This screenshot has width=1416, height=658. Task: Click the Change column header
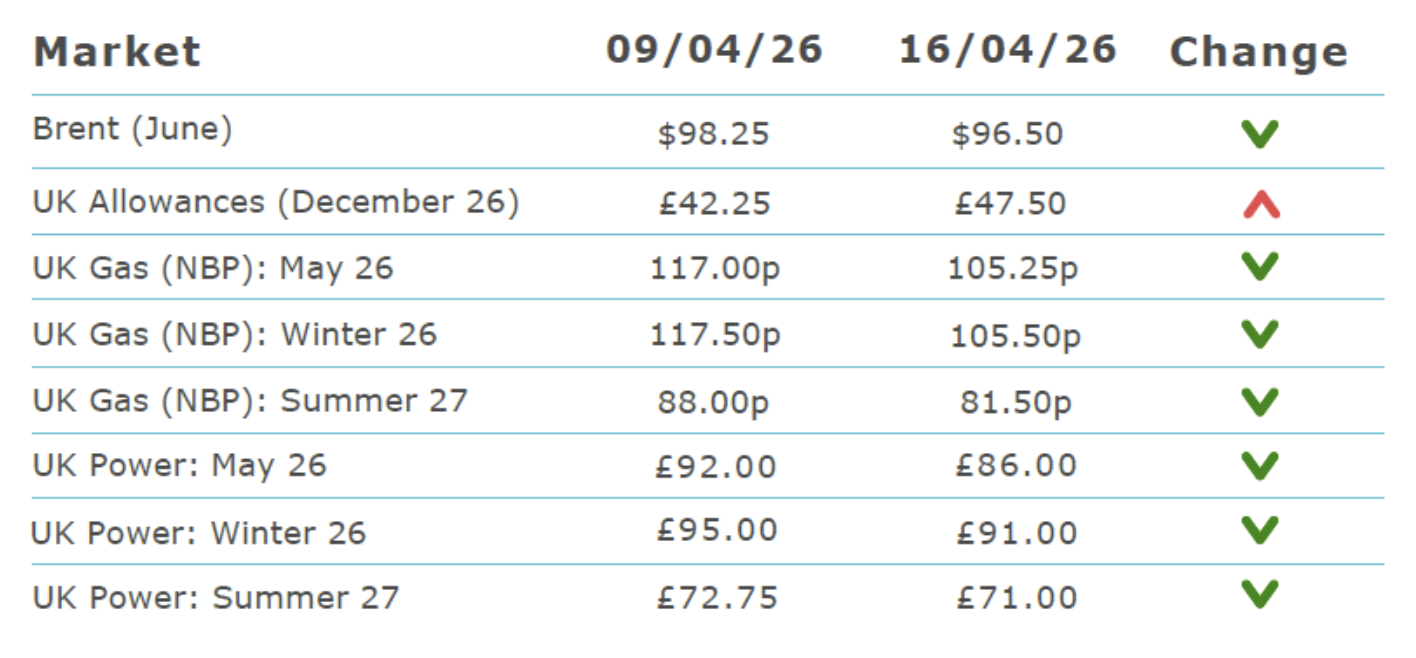pos(1258,52)
